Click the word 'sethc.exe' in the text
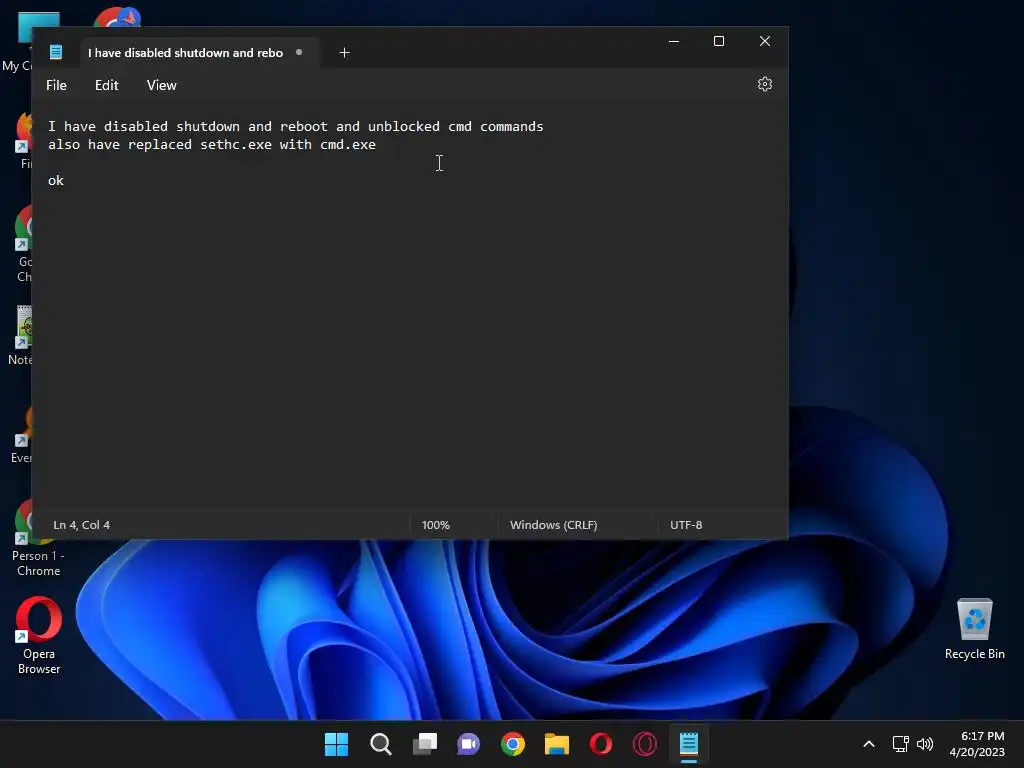The width and height of the screenshot is (1024, 768). tap(236, 144)
